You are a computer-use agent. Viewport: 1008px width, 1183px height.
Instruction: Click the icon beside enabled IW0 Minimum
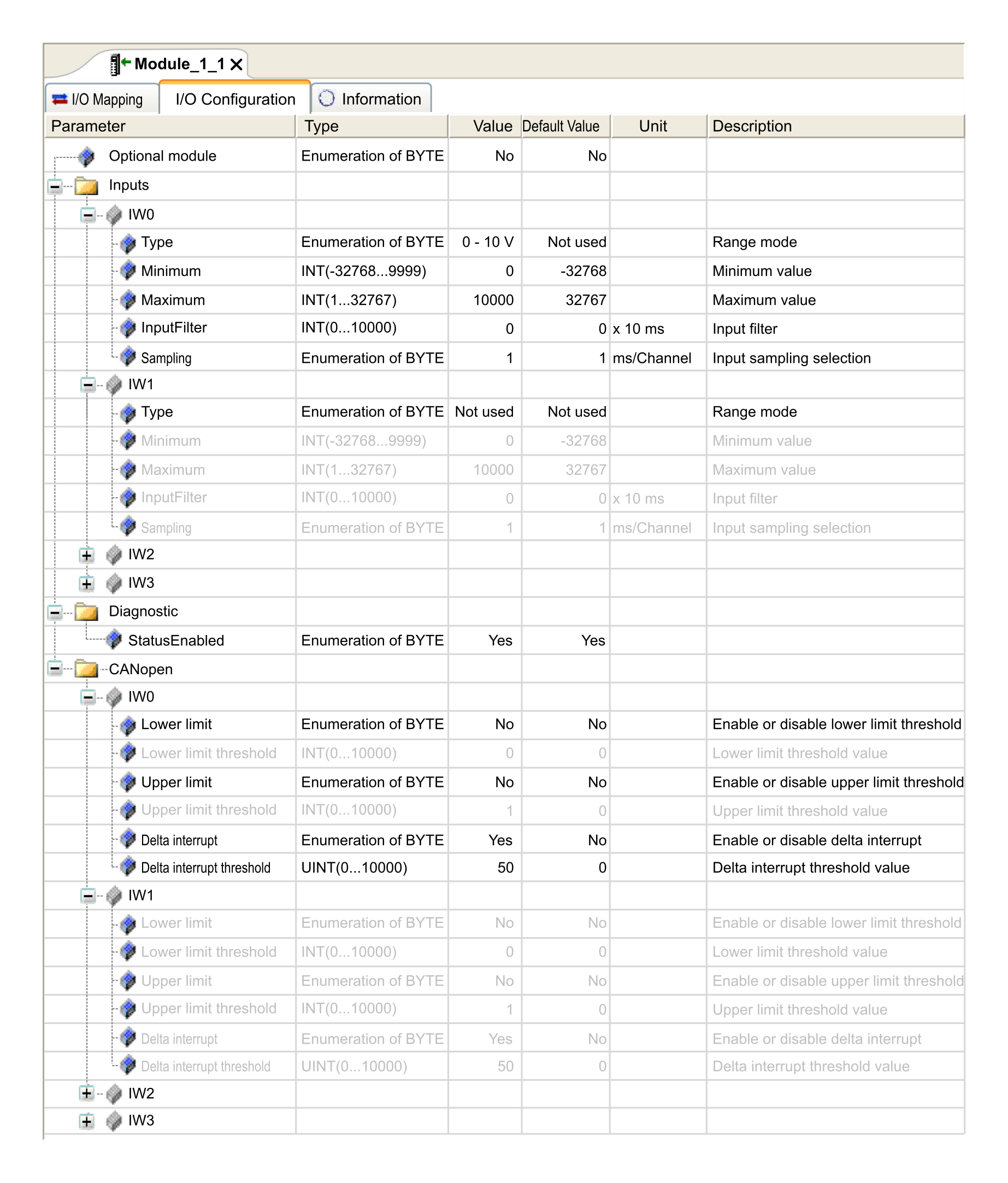coord(128,270)
